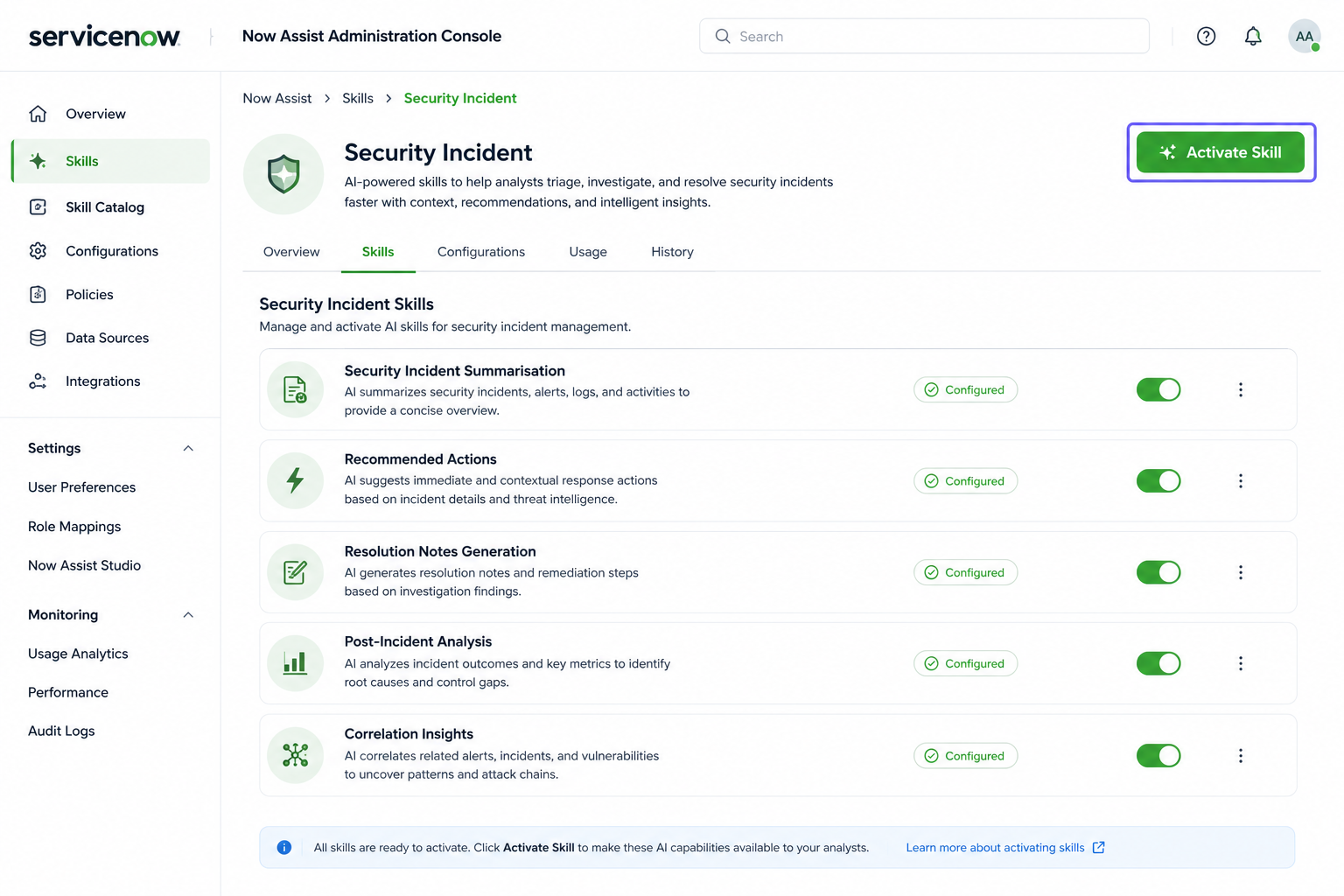Screen dimensions: 1344x896
Task: Open more options for Post-Incident Analysis
Action: click(x=1240, y=663)
